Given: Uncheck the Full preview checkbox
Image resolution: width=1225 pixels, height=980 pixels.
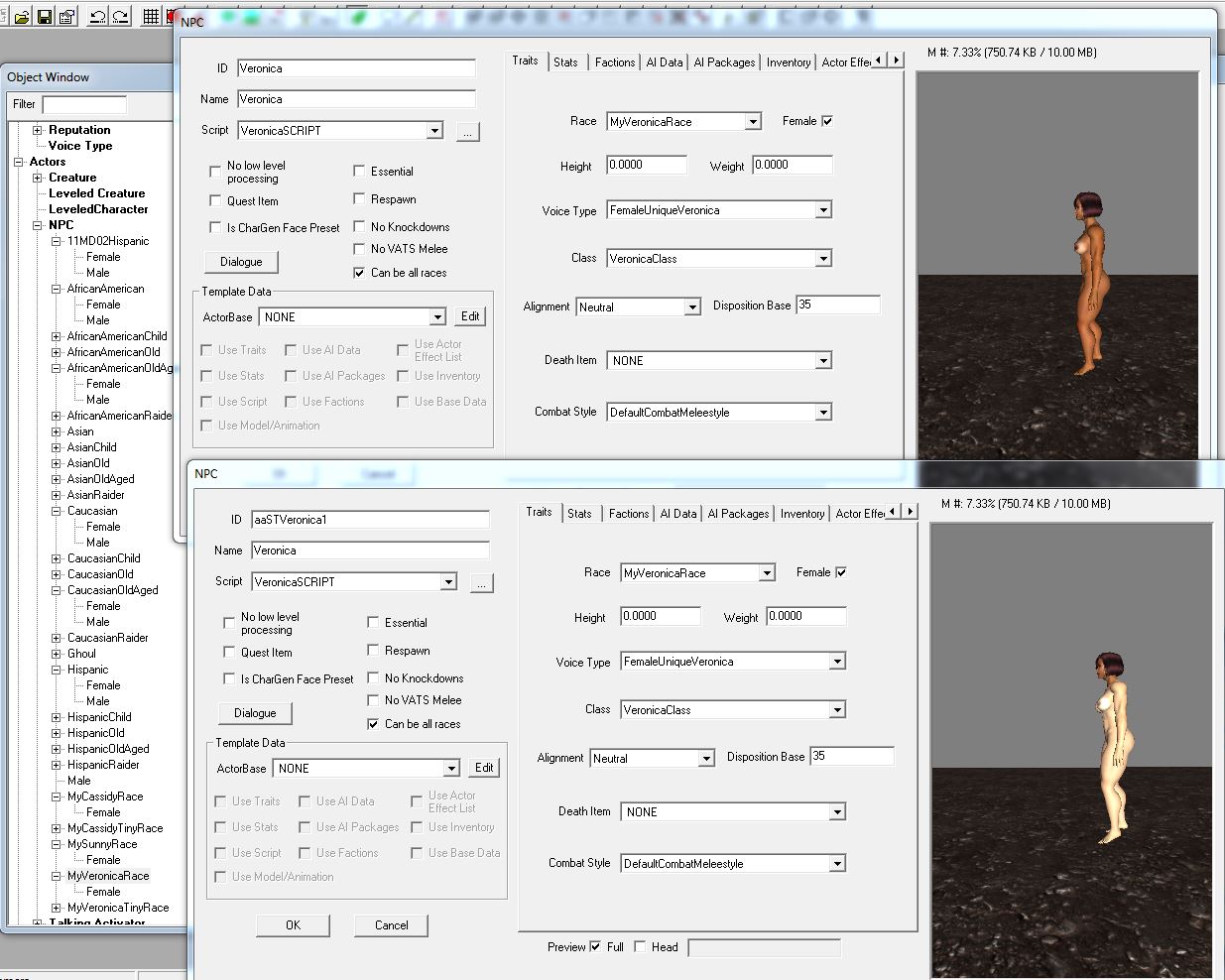Looking at the screenshot, I should click(x=595, y=946).
